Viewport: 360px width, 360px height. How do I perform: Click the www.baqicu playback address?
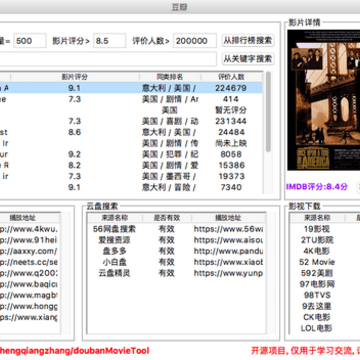click(29, 284)
